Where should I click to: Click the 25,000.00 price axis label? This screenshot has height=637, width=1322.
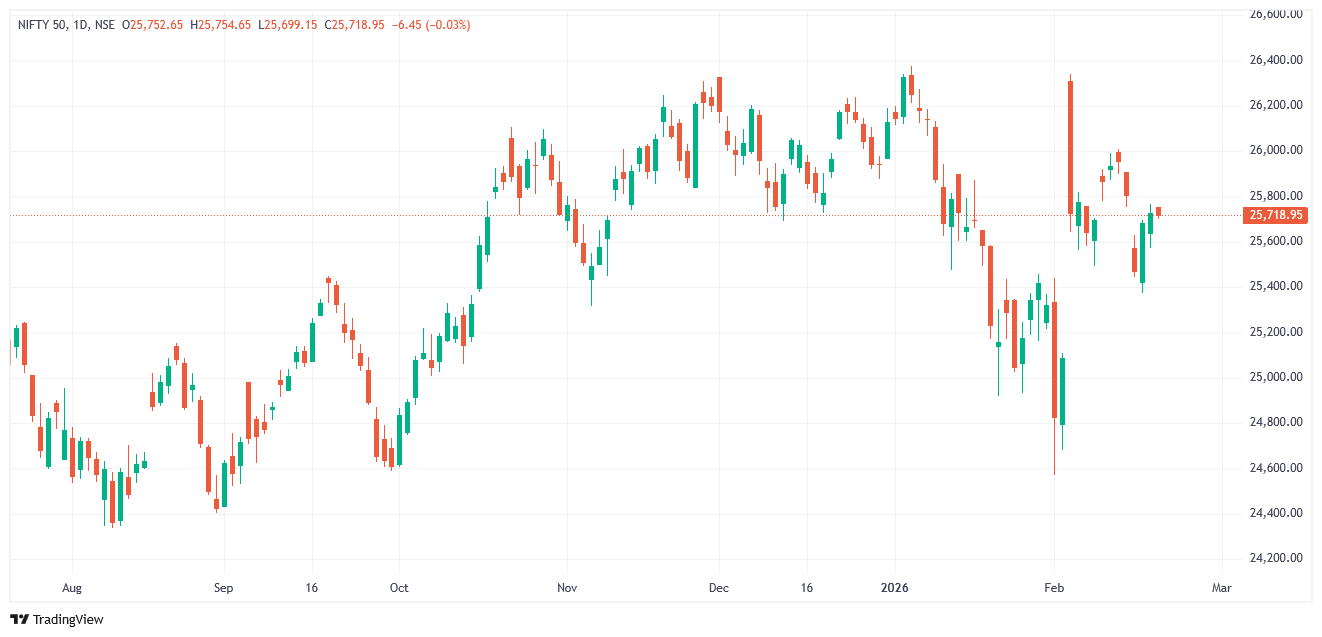pyautogui.click(x=1276, y=377)
